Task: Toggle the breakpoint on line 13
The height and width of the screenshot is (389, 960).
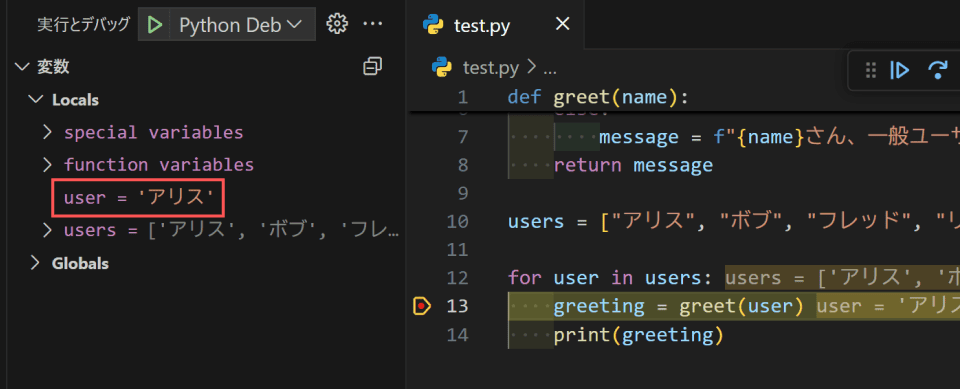Action: [x=422, y=305]
